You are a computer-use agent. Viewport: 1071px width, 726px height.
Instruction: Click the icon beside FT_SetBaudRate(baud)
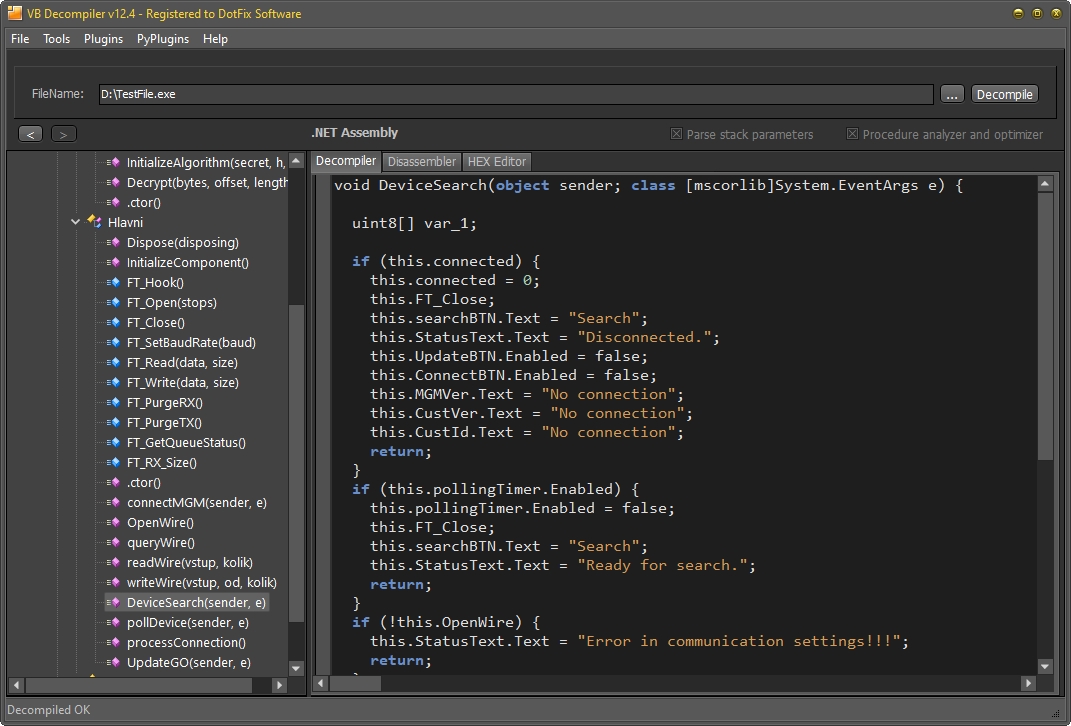click(113, 342)
